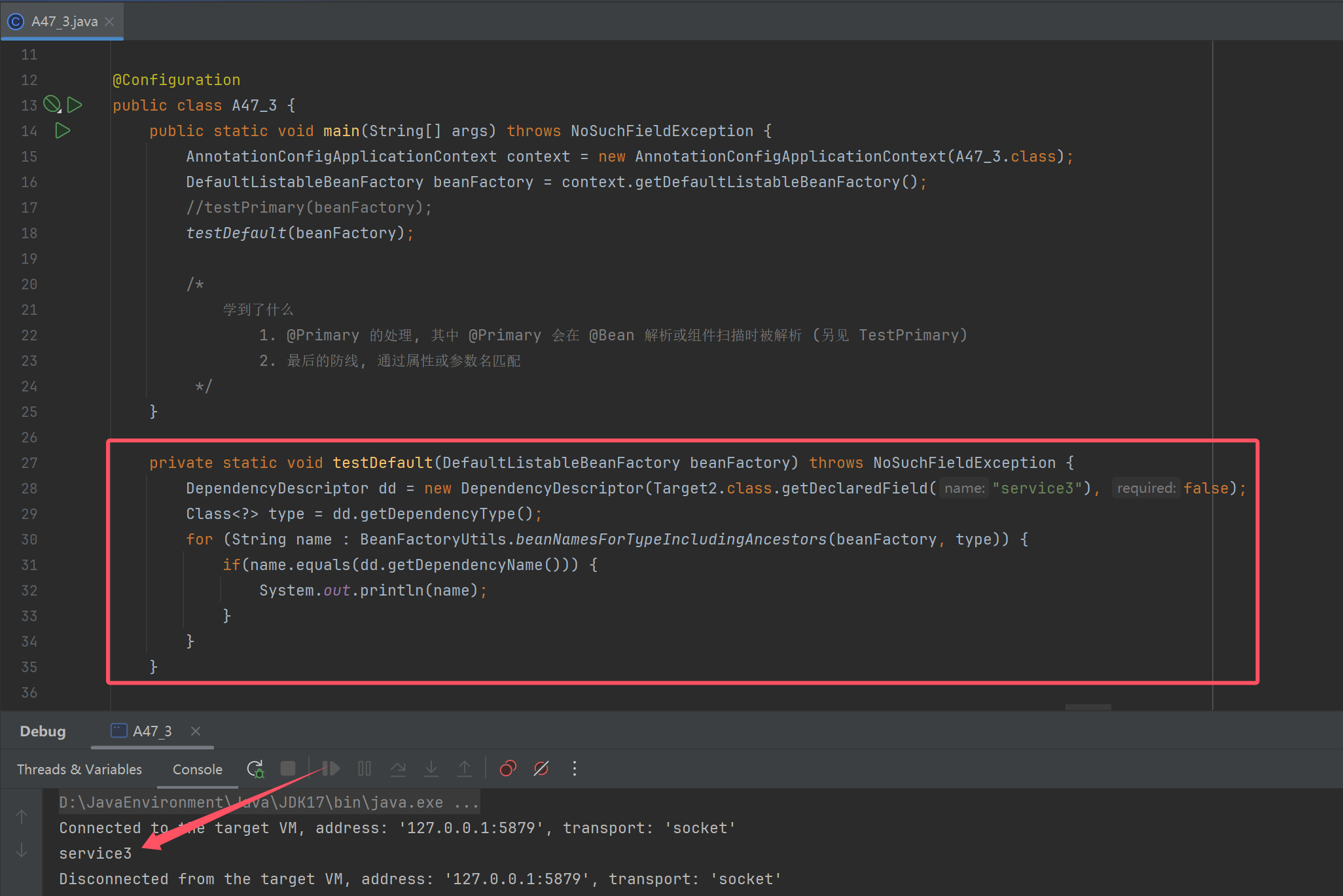Click the @Configuration annotation
Screen dimensions: 1343x896
(177, 80)
